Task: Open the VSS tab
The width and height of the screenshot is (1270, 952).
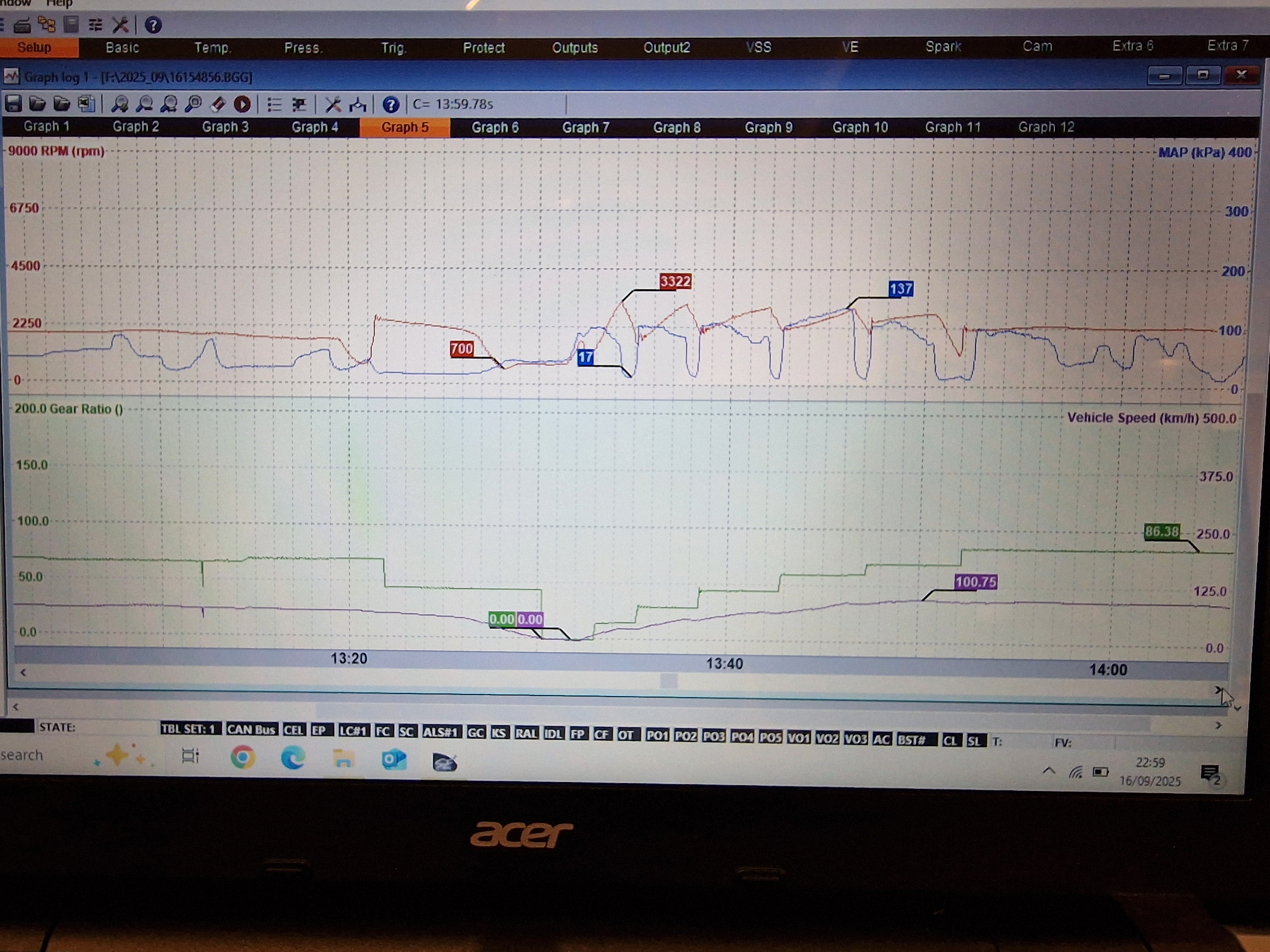Action: [x=759, y=47]
